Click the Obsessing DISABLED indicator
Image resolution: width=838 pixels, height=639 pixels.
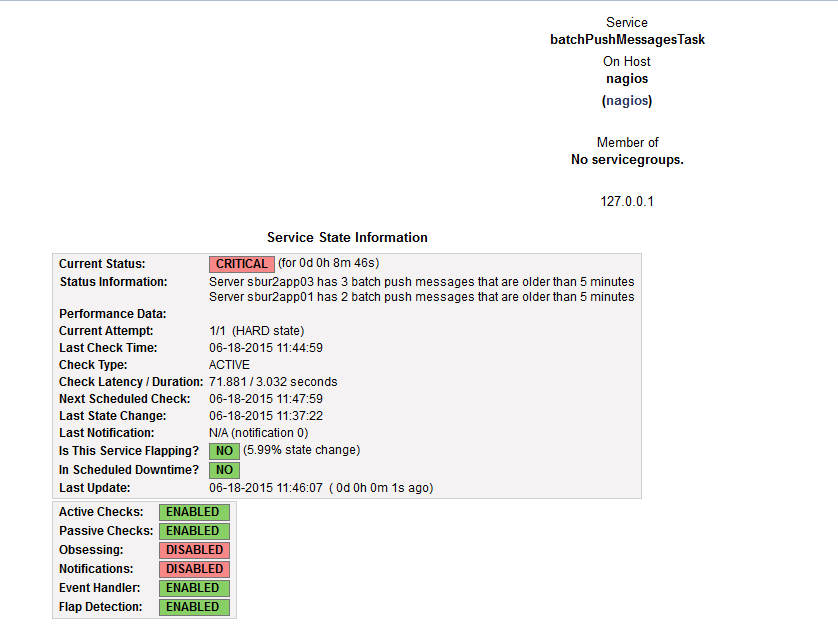click(x=194, y=550)
